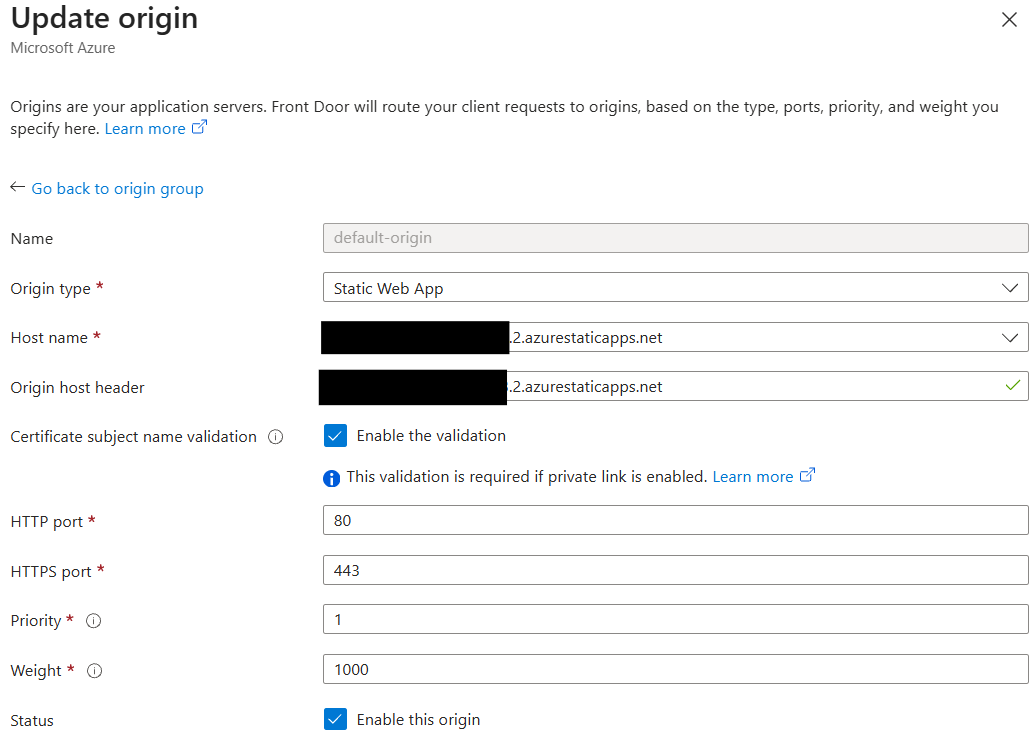Click the blue info icon beside validation notice
This screenshot has width=1032, height=748.
331,478
